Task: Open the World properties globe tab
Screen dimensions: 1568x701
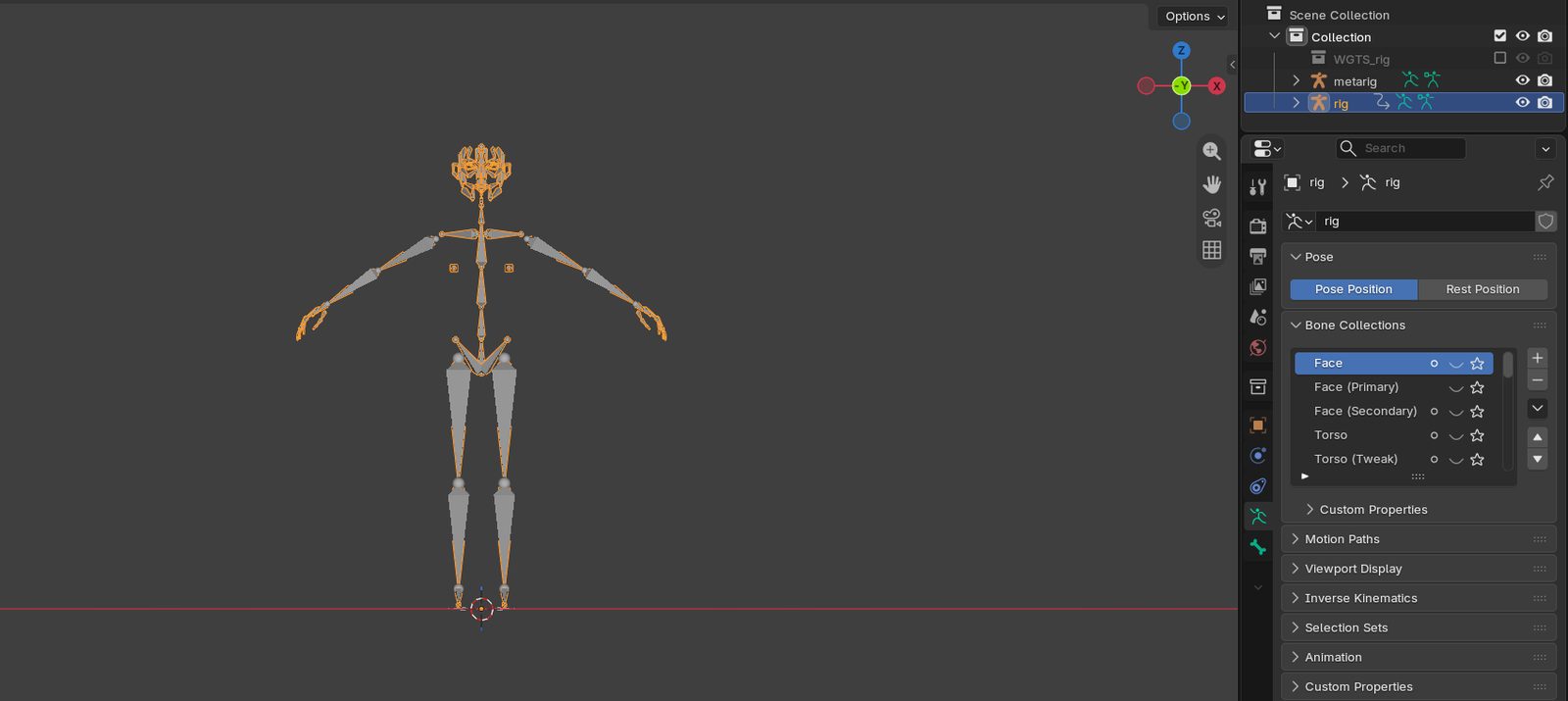Action: [1258, 348]
